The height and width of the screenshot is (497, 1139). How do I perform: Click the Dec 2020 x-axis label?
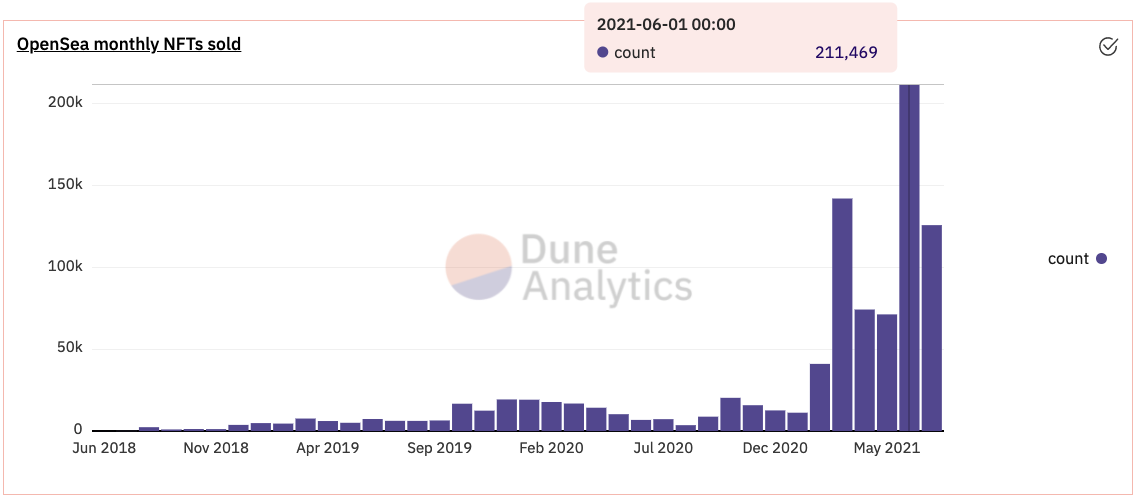(x=775, y=448)
